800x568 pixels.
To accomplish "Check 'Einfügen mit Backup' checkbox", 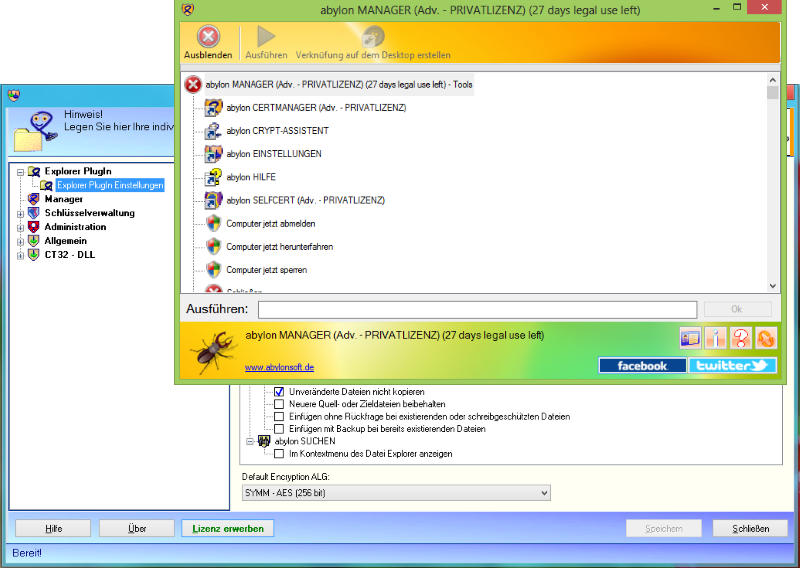I will pos(279,429).
